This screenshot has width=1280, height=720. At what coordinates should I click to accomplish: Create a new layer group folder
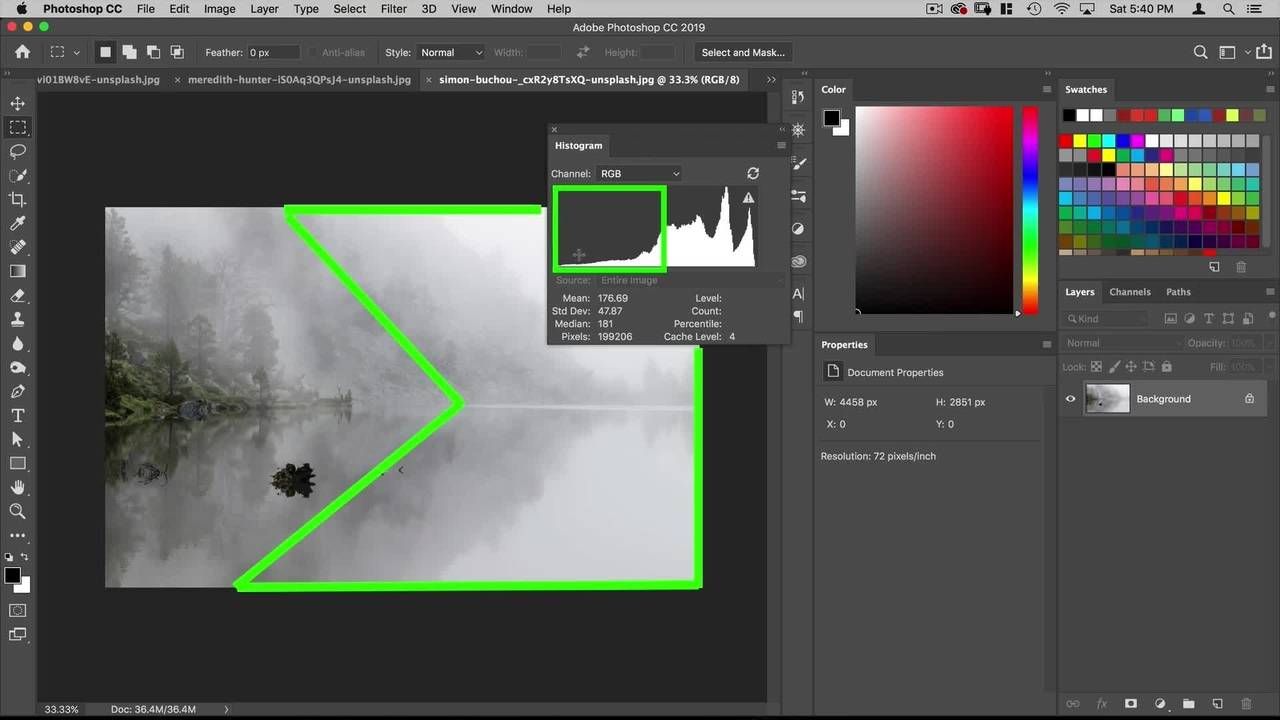1189,704
